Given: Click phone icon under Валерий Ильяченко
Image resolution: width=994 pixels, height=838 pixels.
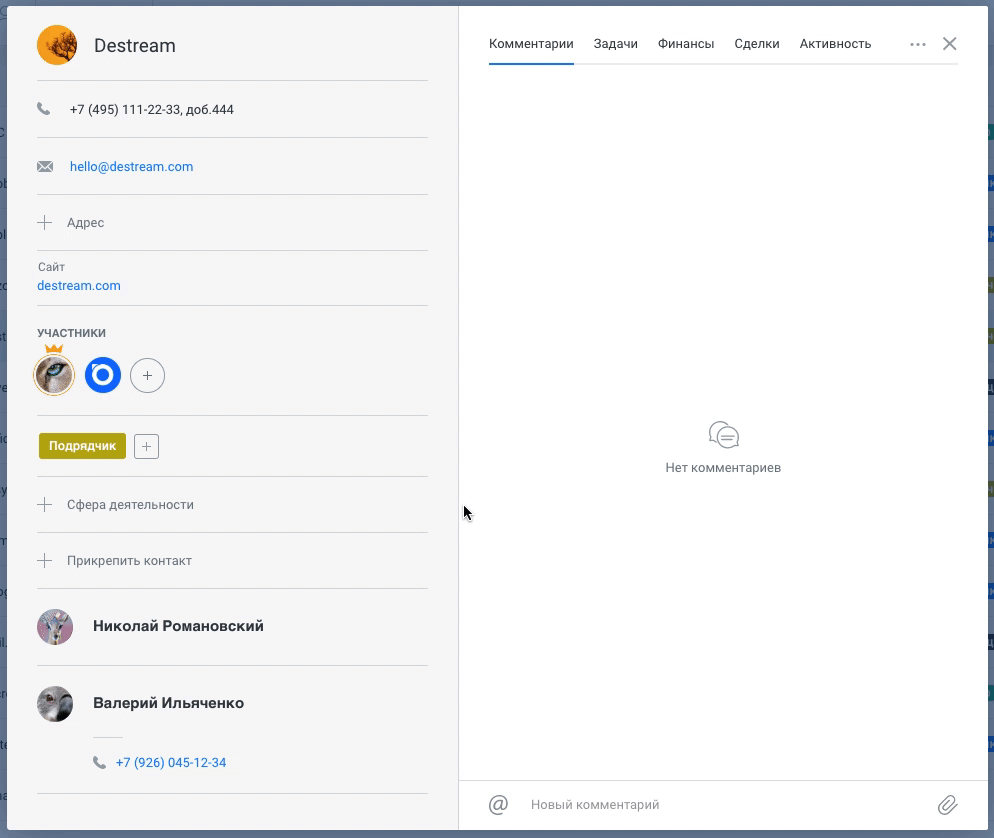Looking at the screenshot, I should pos(100,763).
